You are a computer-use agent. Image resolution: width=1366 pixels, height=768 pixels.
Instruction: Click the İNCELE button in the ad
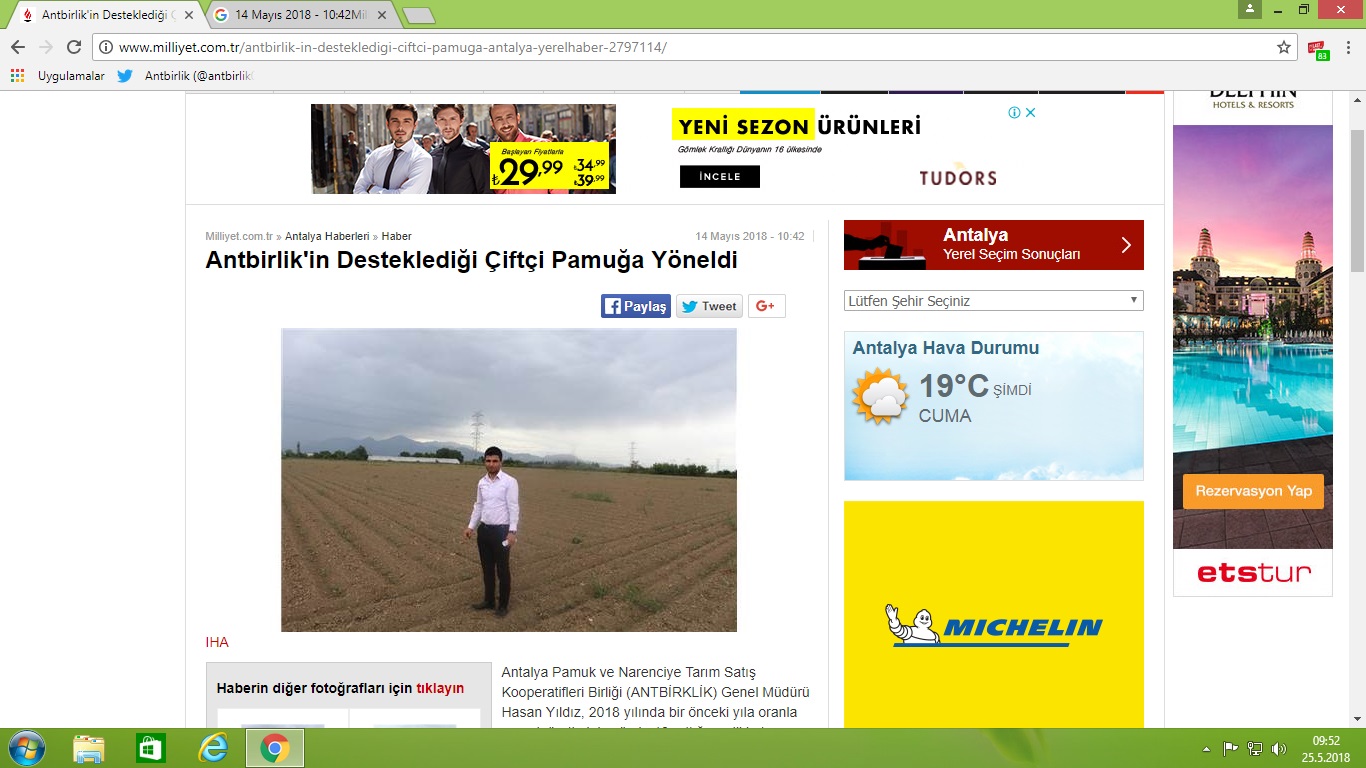(x=720, y=177)
